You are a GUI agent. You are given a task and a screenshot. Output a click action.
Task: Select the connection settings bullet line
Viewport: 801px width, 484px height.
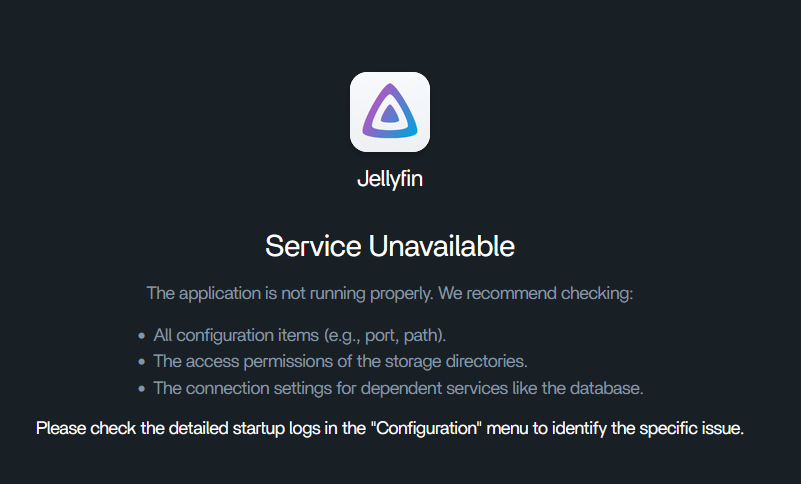(398, 387)
